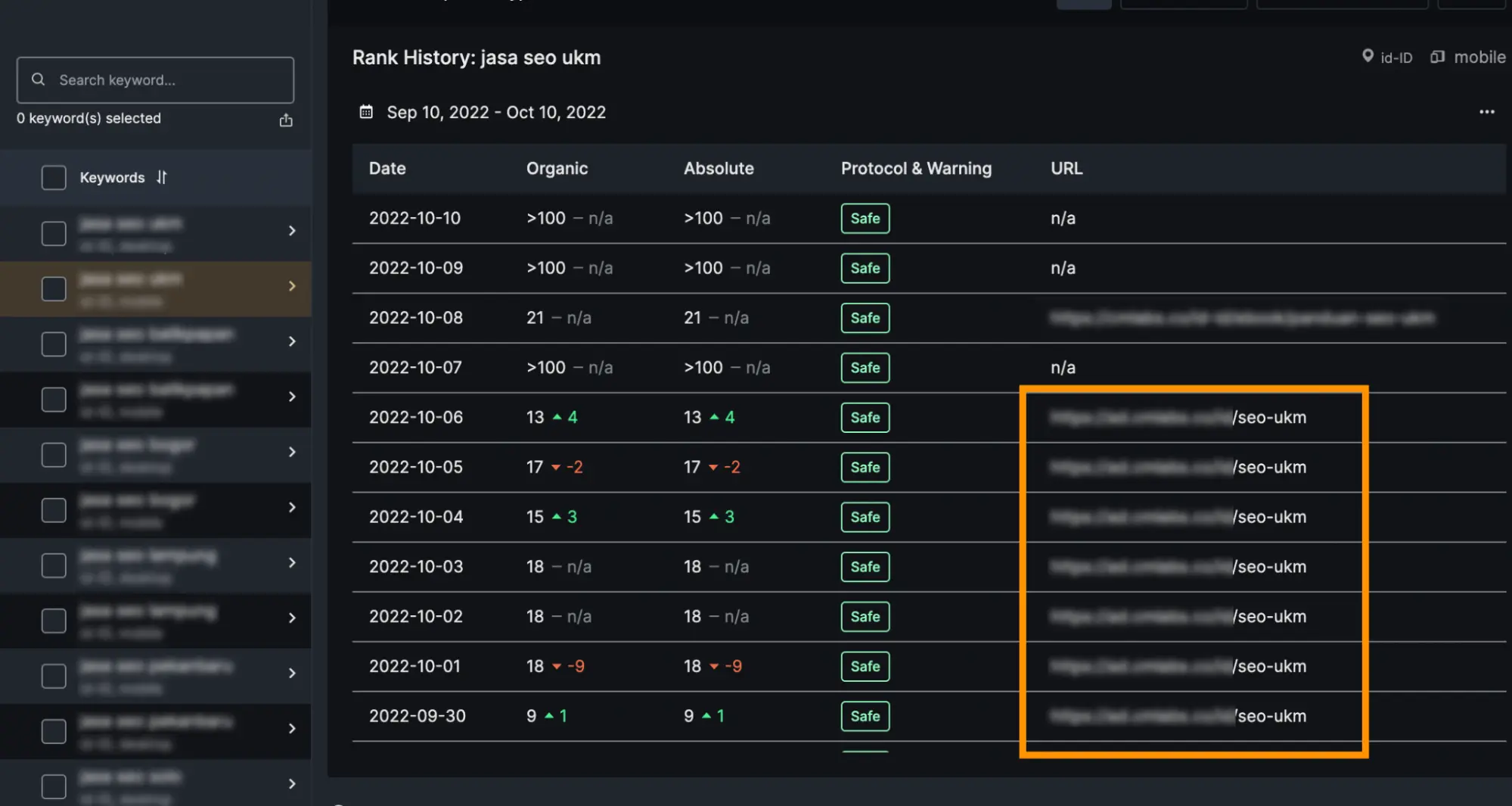
Task: Click the Safe badge for 2022-10-07
Action: pyautogui.click(x=865, y=367)
